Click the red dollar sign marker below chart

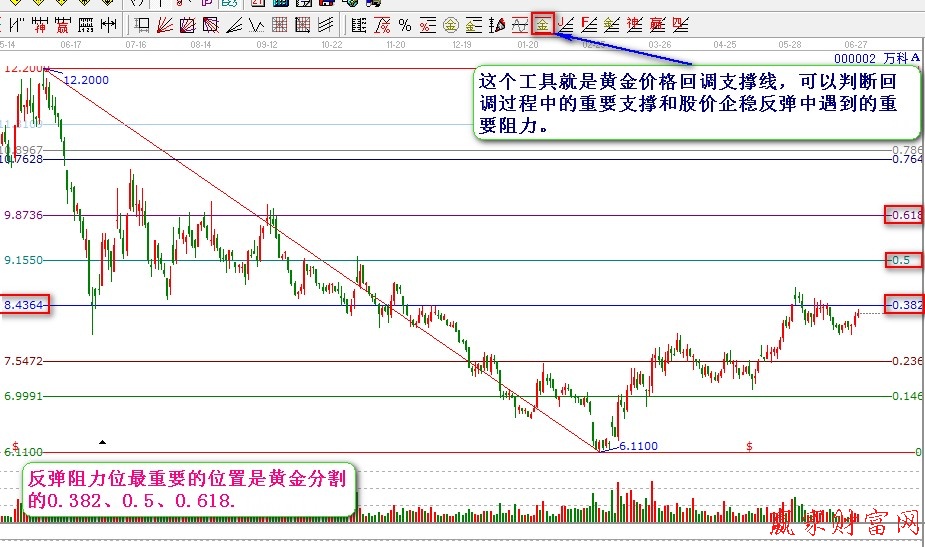749,445
